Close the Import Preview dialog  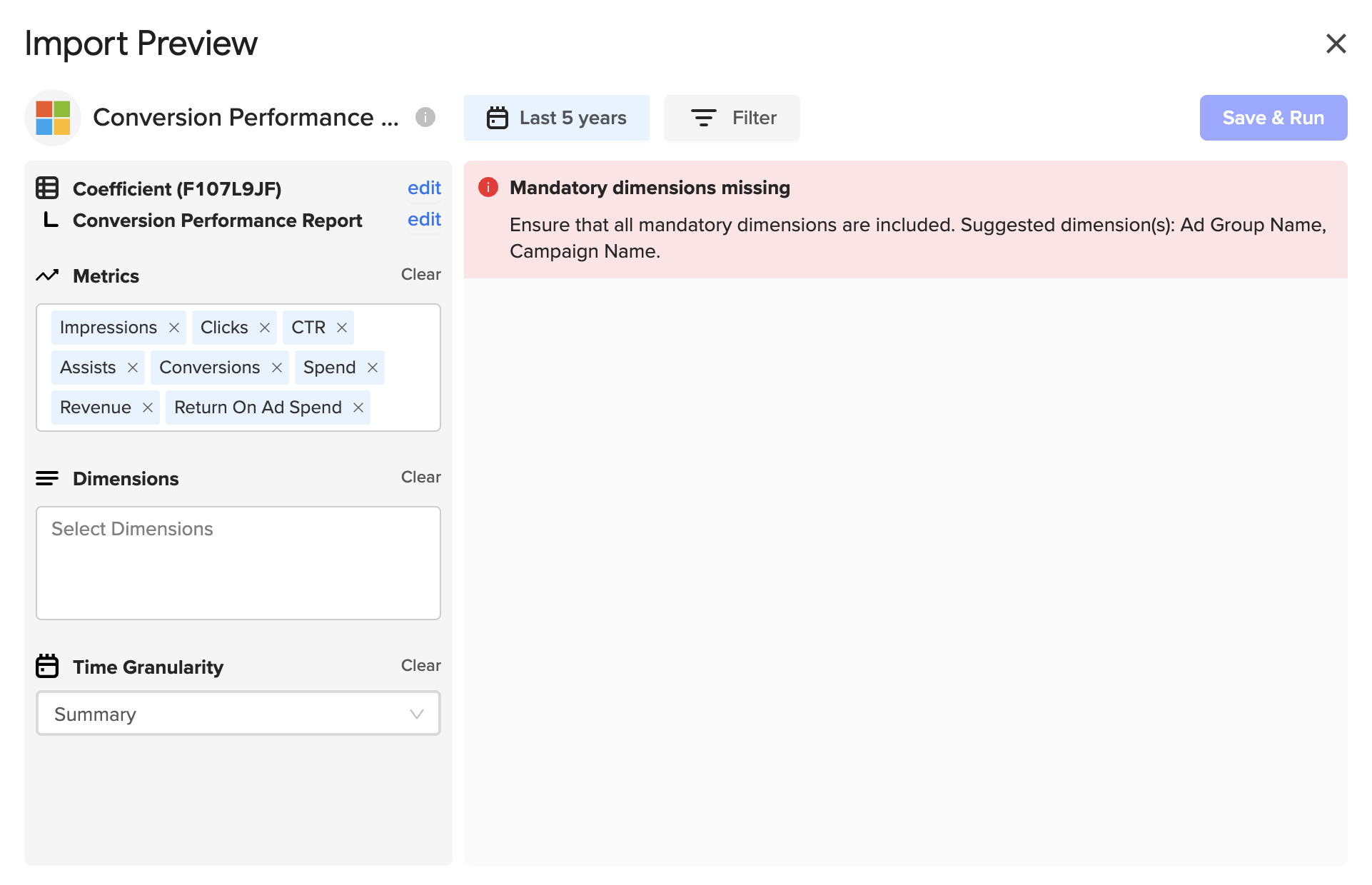(x=1336, y=44)
